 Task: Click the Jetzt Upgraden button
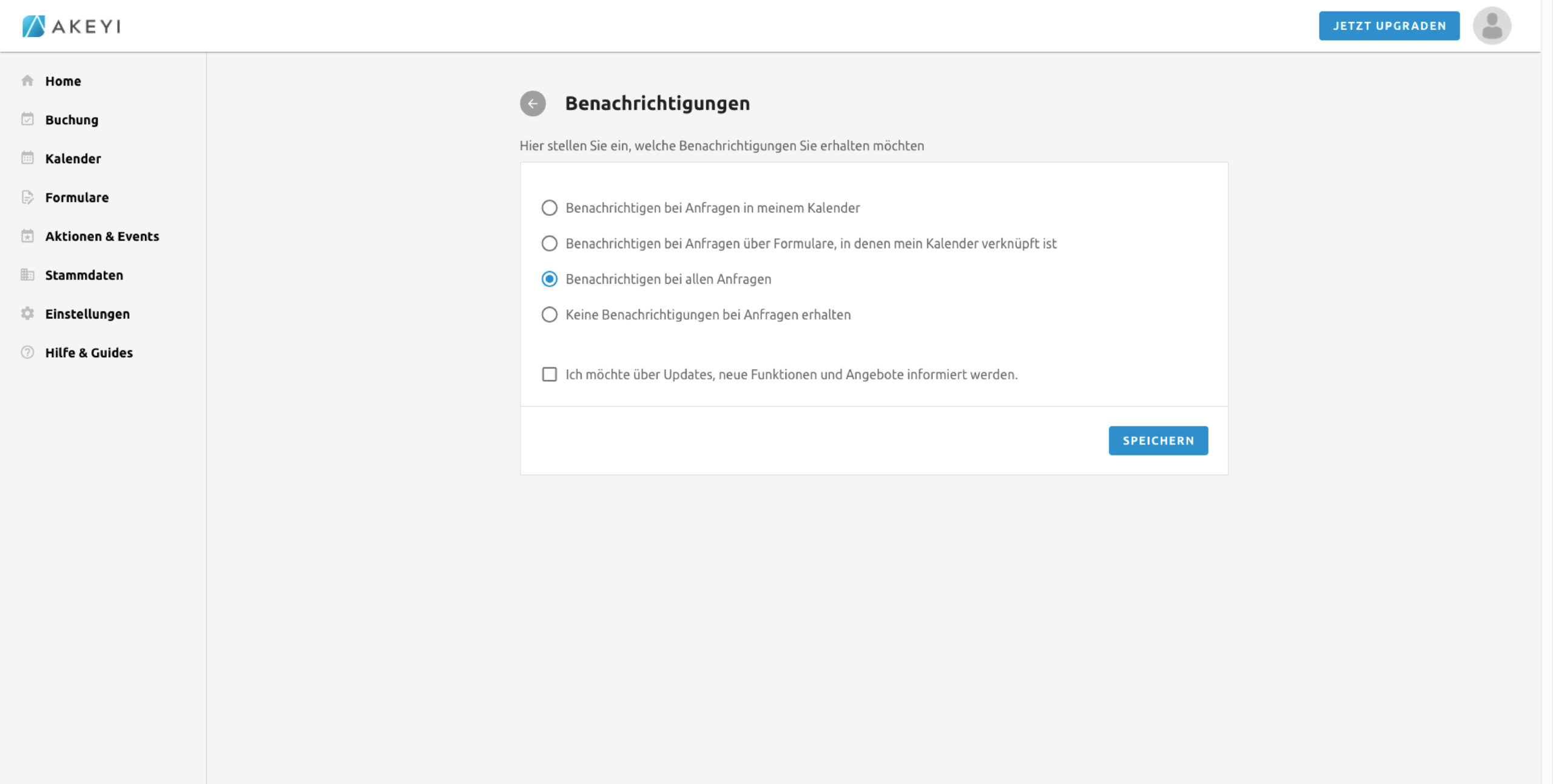click(x=1389, y=26)
